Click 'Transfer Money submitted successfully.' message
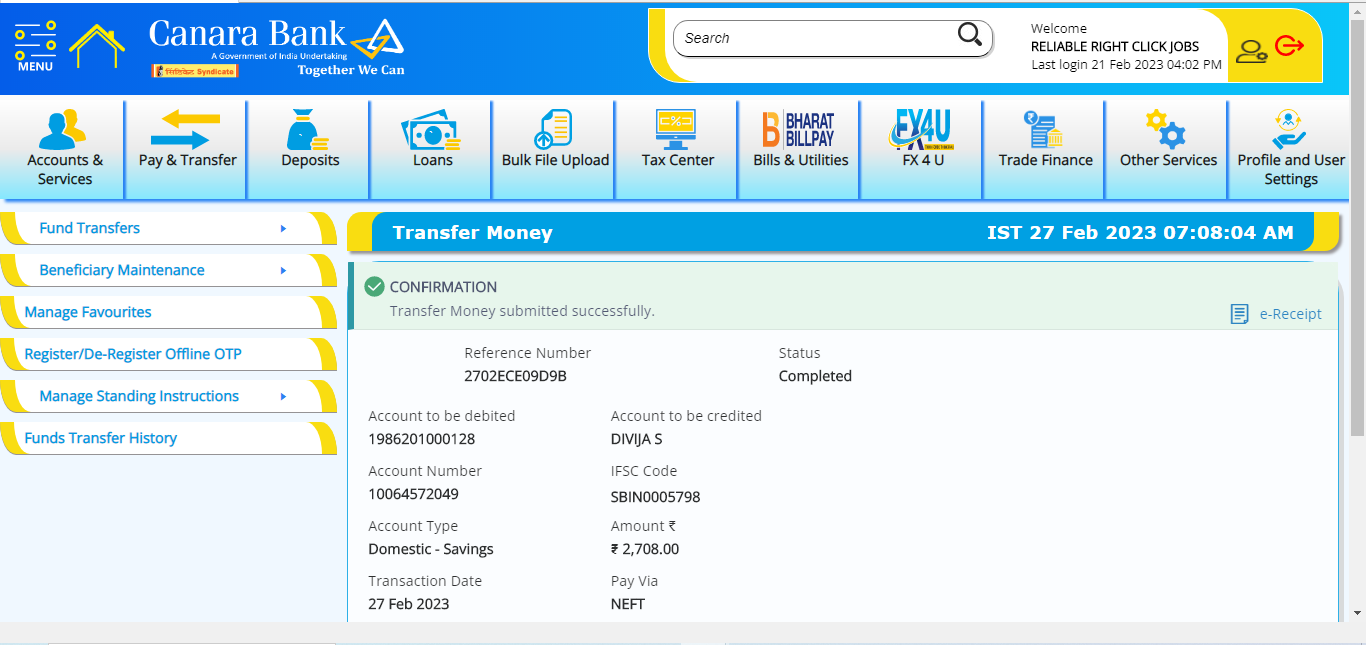Viewport: 1366px width, 645px height. click(x=522, y=311)
